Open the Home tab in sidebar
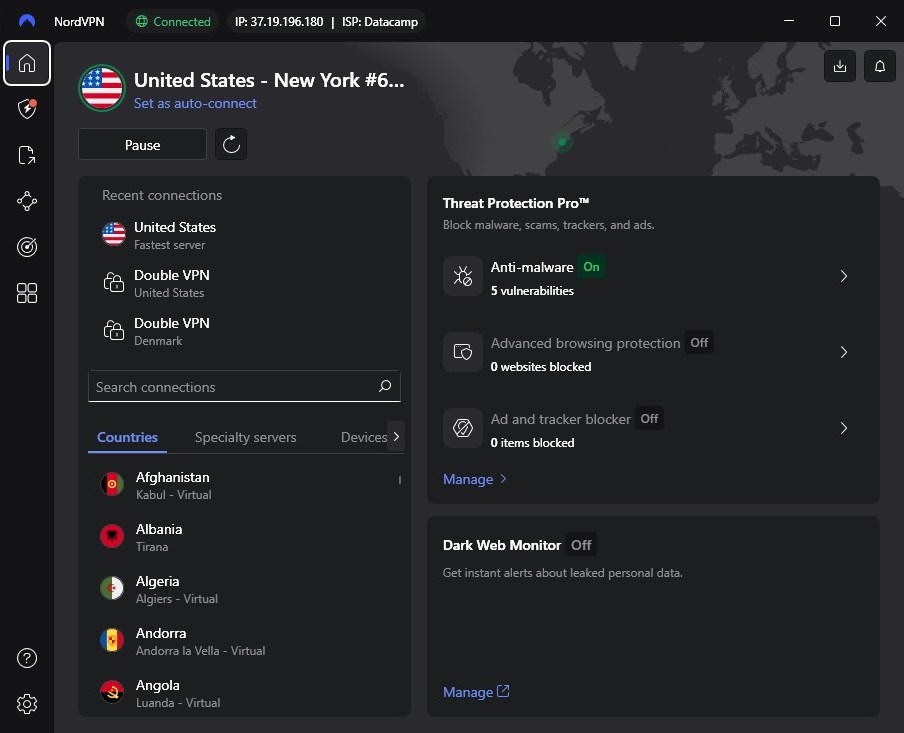Screen dimensions: 904x733 click(x=27, y=63)
